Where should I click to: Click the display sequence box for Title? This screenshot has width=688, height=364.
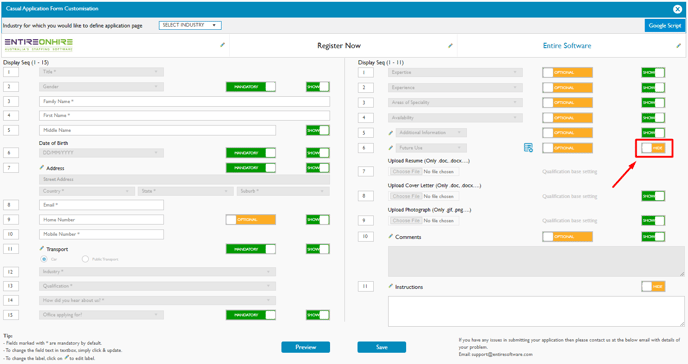[11, 72]
